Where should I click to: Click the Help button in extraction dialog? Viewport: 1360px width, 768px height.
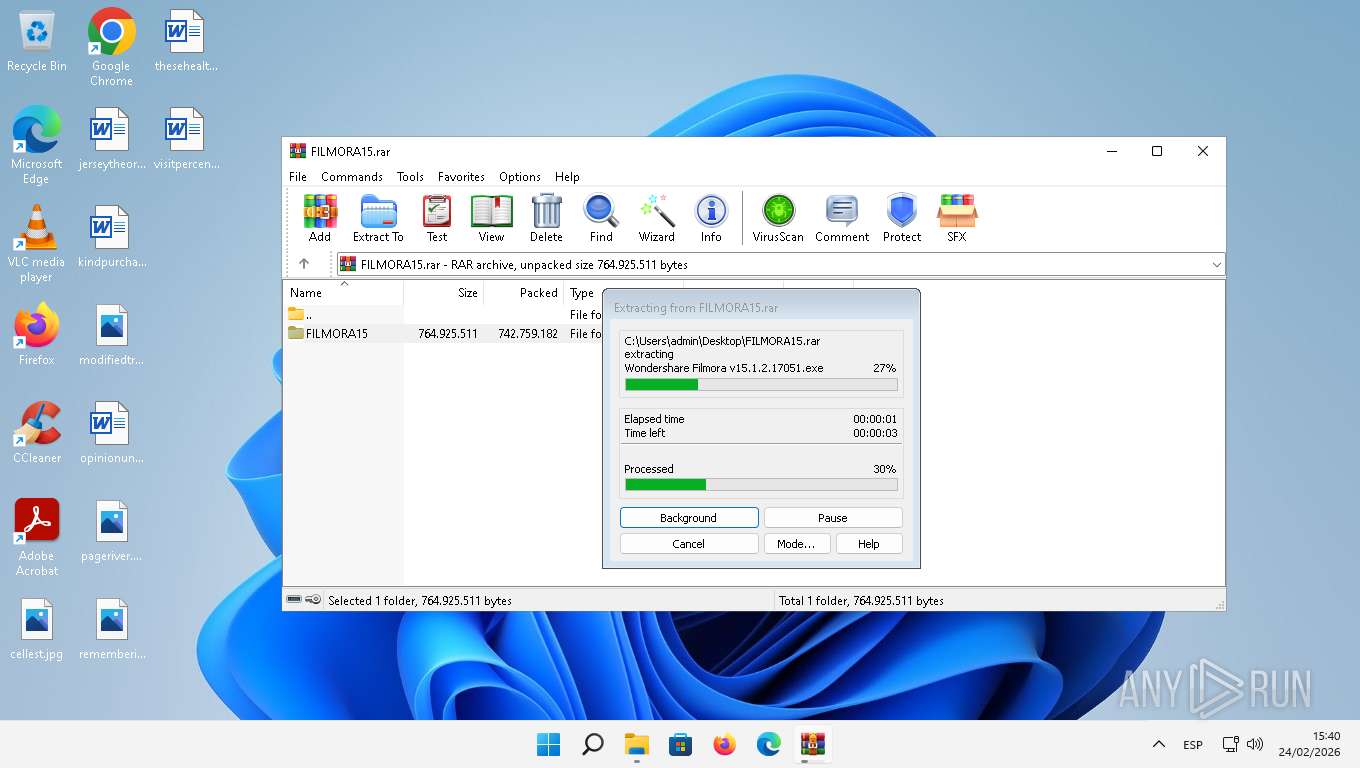[869, 544]
